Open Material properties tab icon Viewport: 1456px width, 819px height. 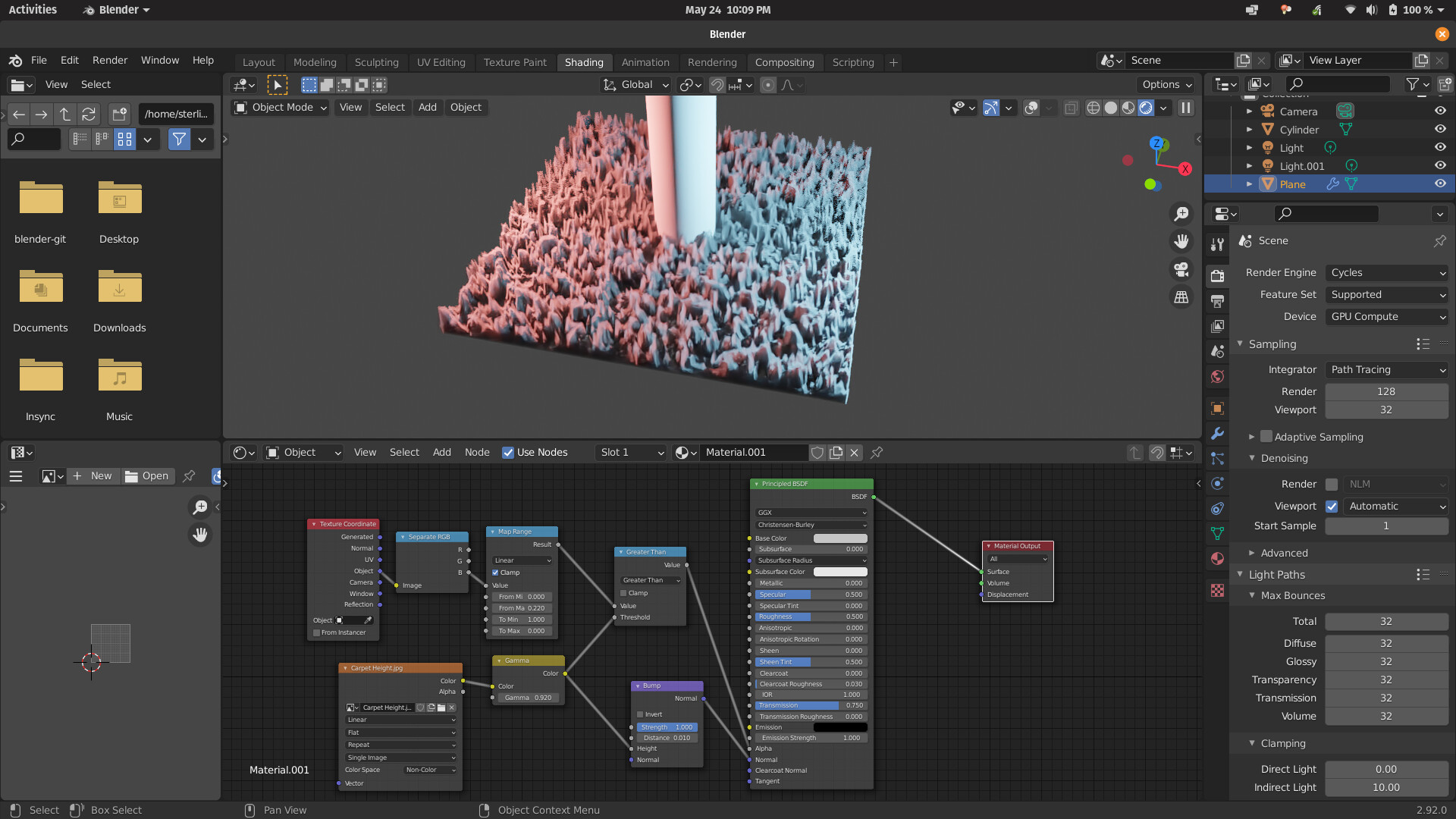tap(1217, 559)
